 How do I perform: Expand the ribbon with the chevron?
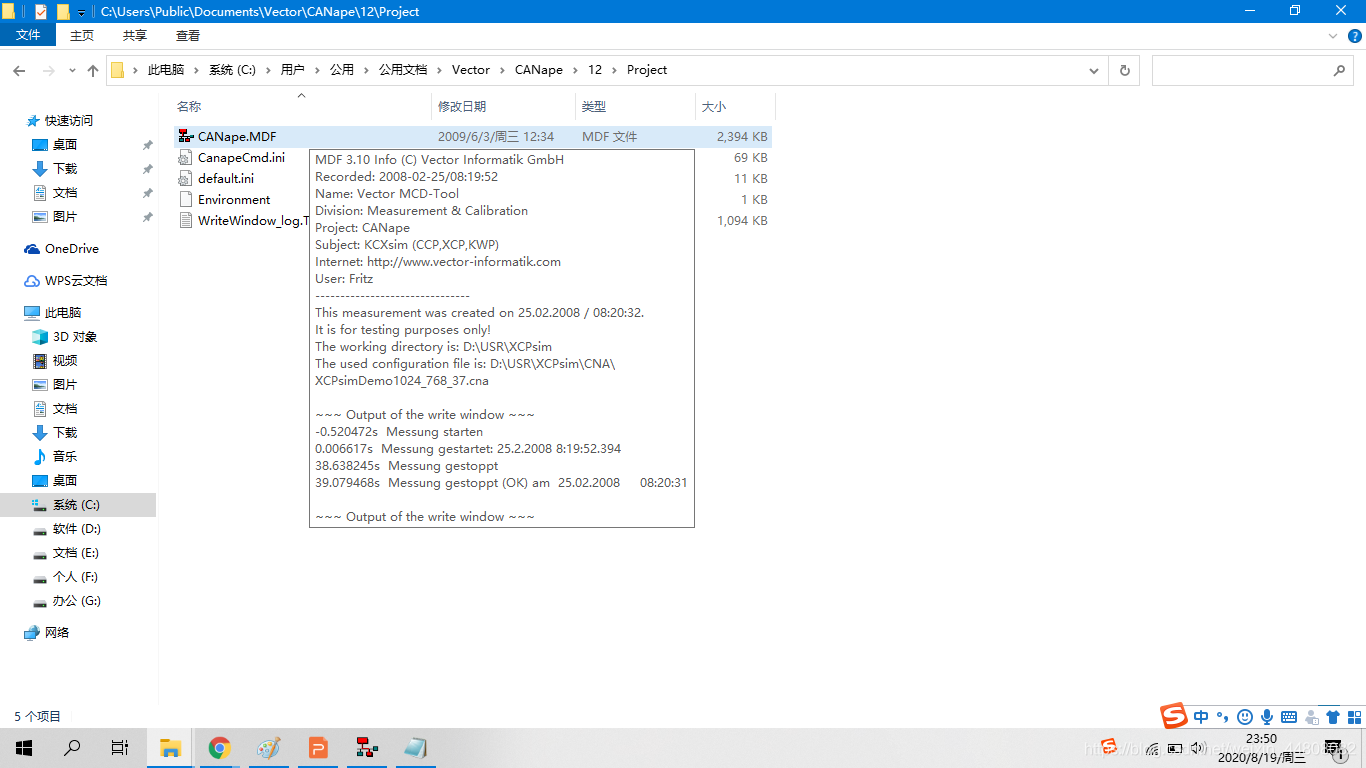(1333, 35)
